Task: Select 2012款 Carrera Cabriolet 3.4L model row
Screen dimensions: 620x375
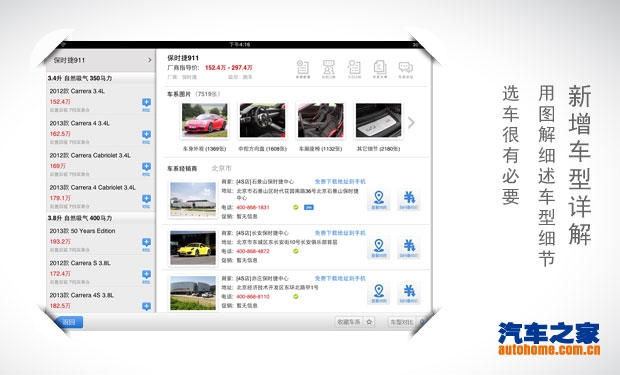Action: pyautogui.click(x=100, y=164)
